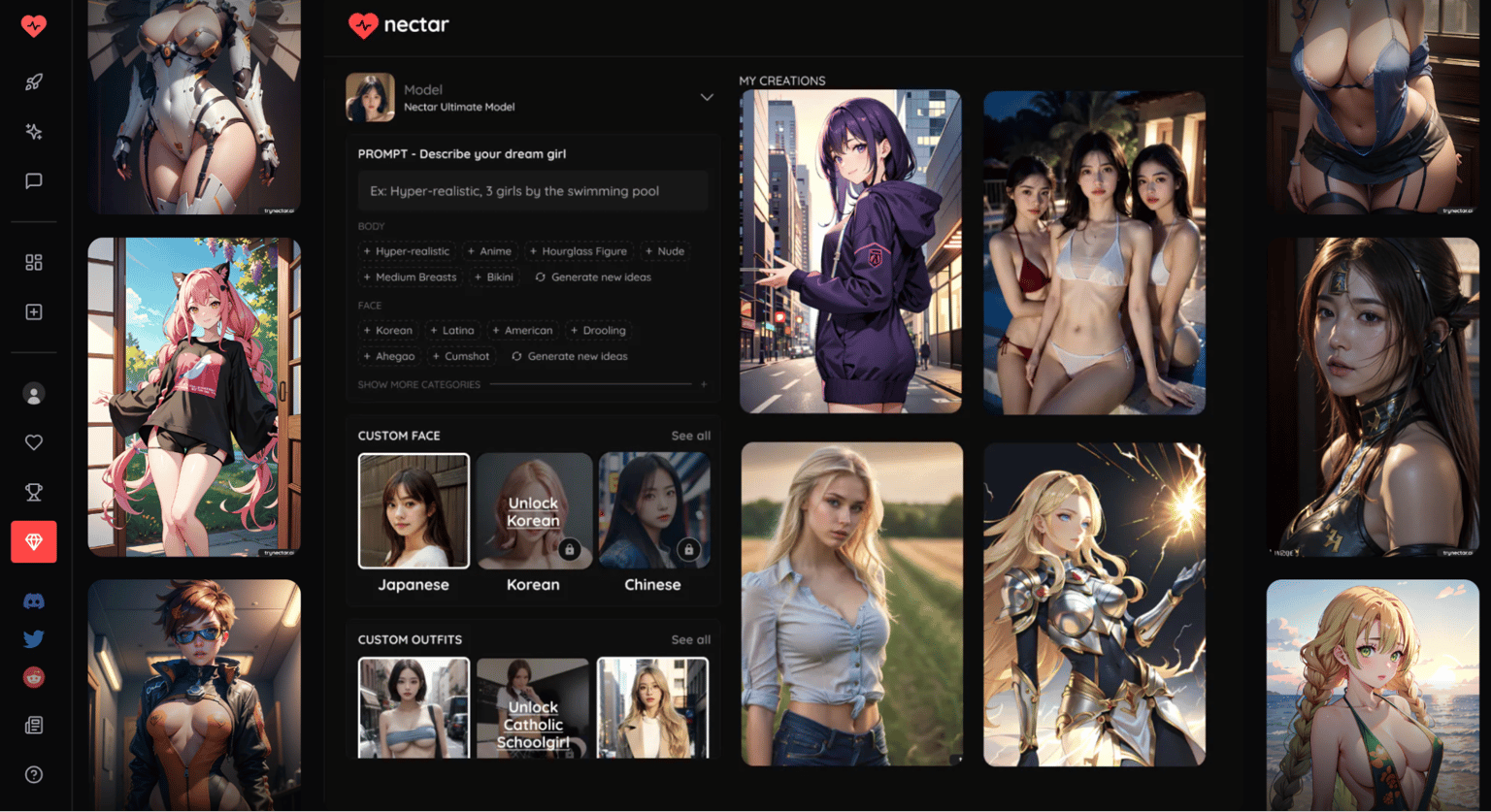Add the Medium Breasts body tag

[410, 277]
